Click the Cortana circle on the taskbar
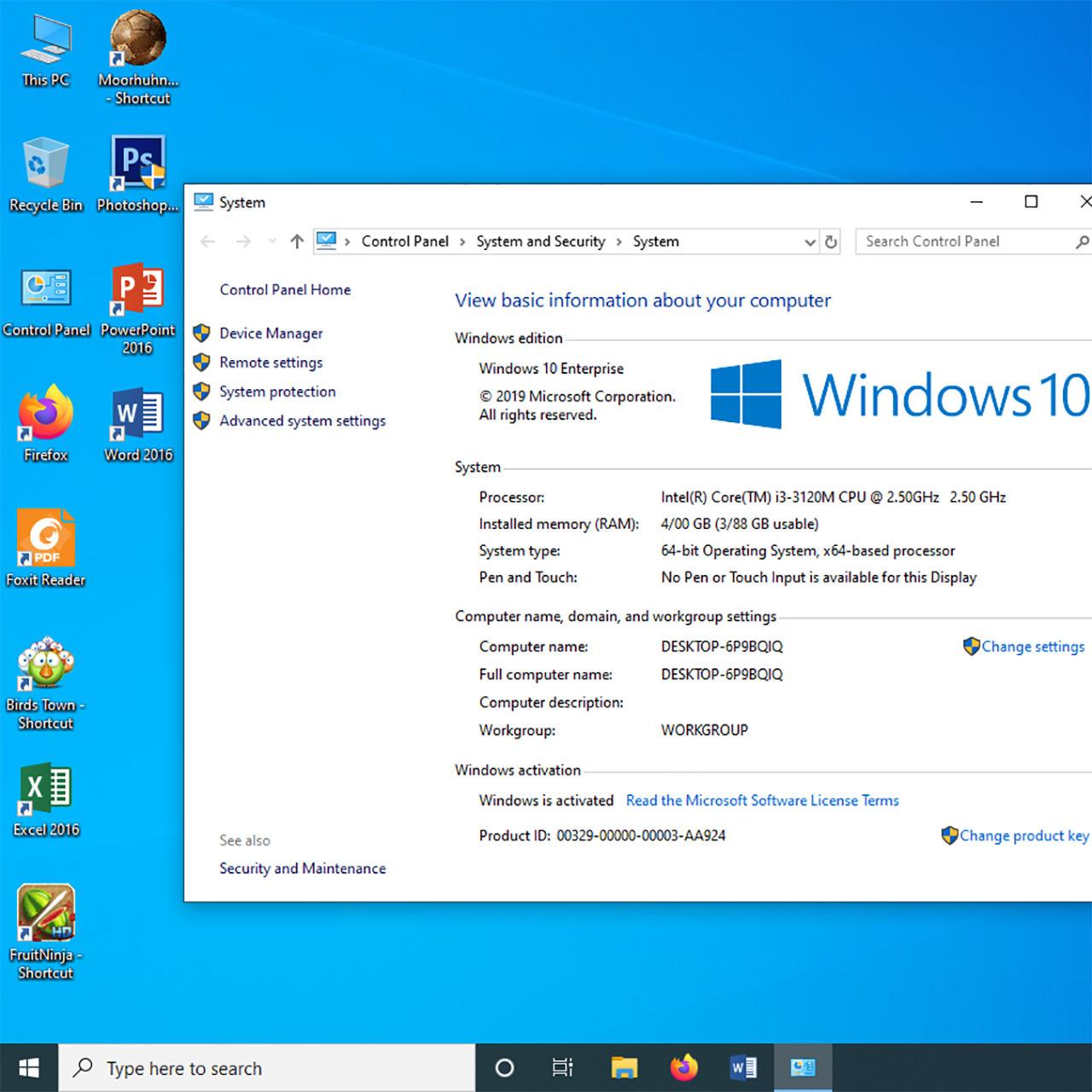Viewport: 1092px width, 1092px height. click(504, 1067)
